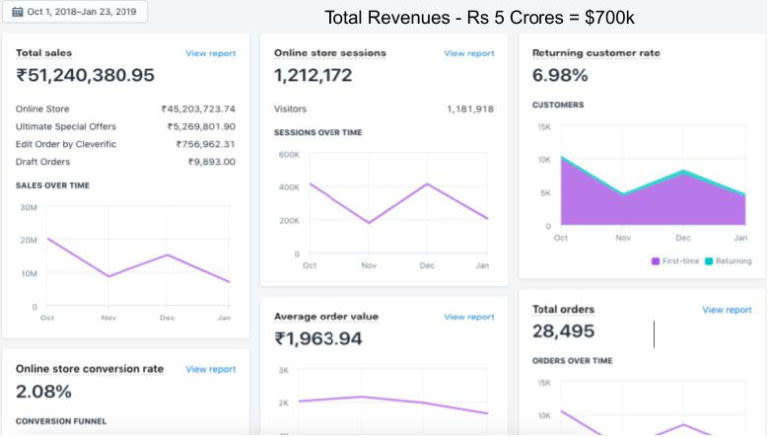Click the ₹5,269,801.90 amount
Image resolution: width=768 pixels, height=437 pixels.
point(201,126)
